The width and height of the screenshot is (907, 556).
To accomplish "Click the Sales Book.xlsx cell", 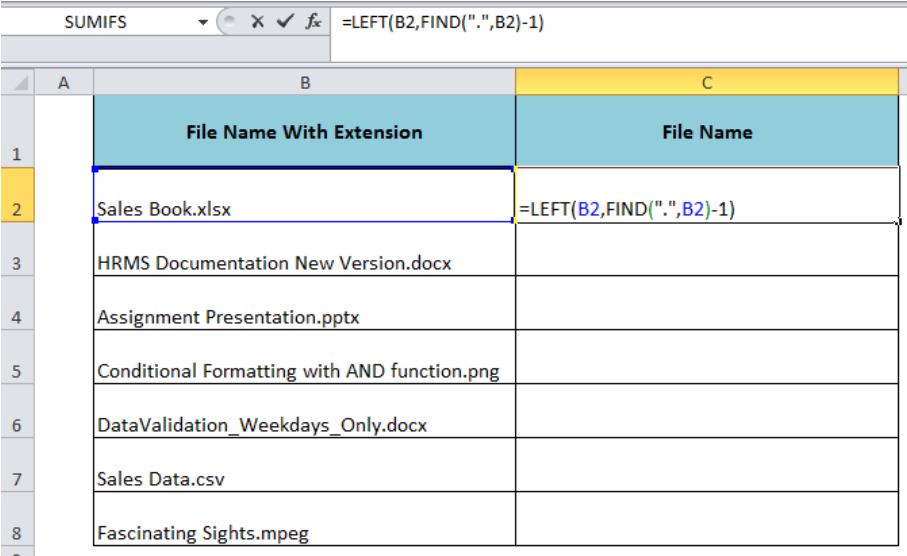I will 304,195.
